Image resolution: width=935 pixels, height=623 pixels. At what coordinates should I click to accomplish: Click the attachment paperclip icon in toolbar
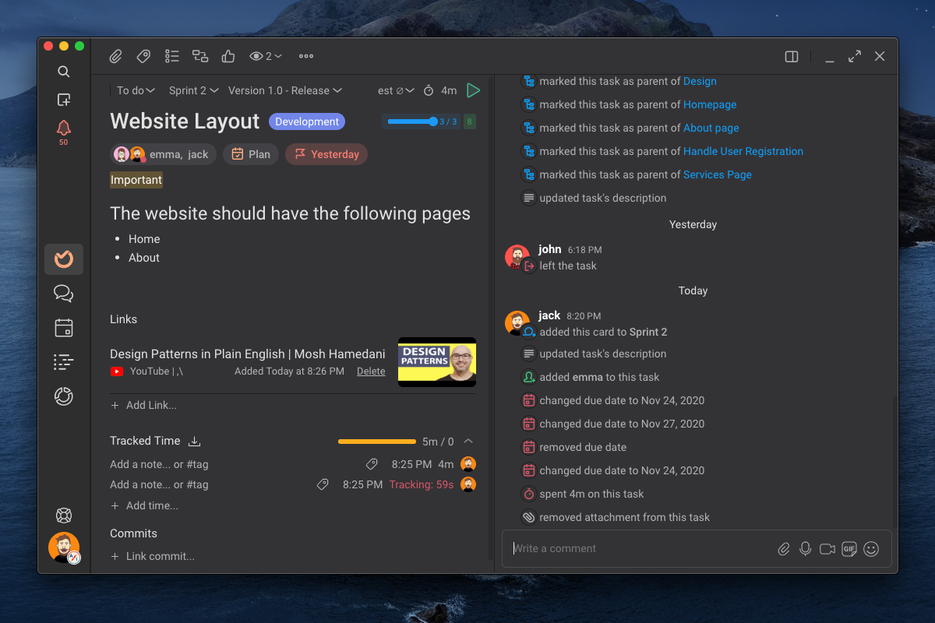point(116,57)
